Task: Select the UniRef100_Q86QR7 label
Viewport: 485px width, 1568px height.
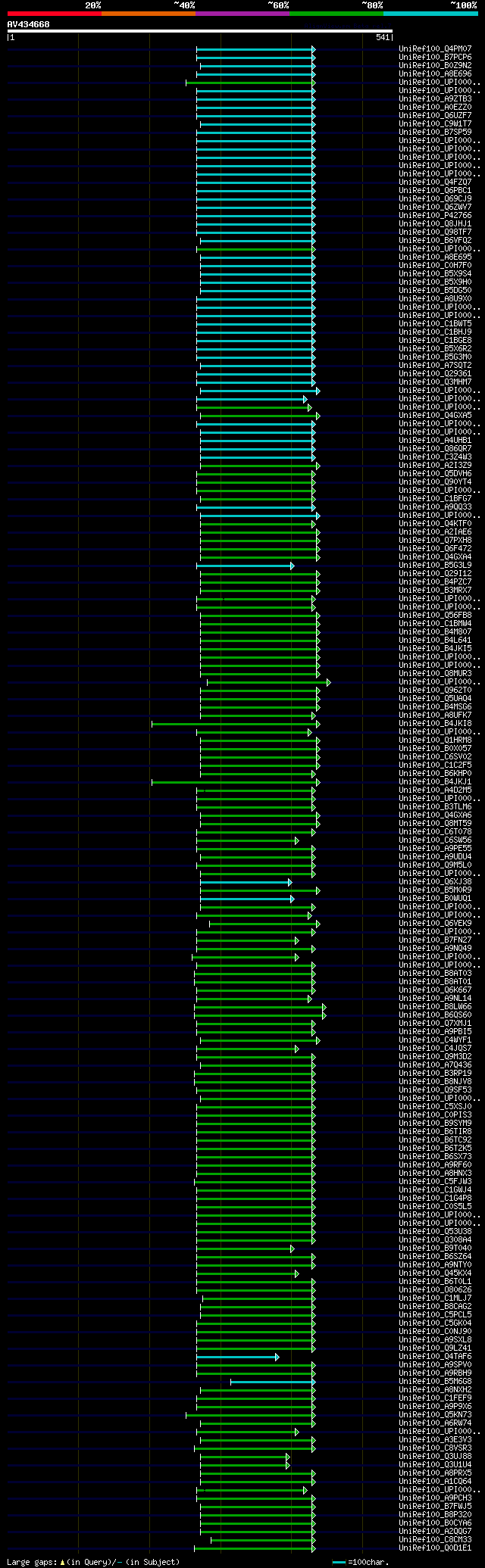Action: [x=435, y=448]
